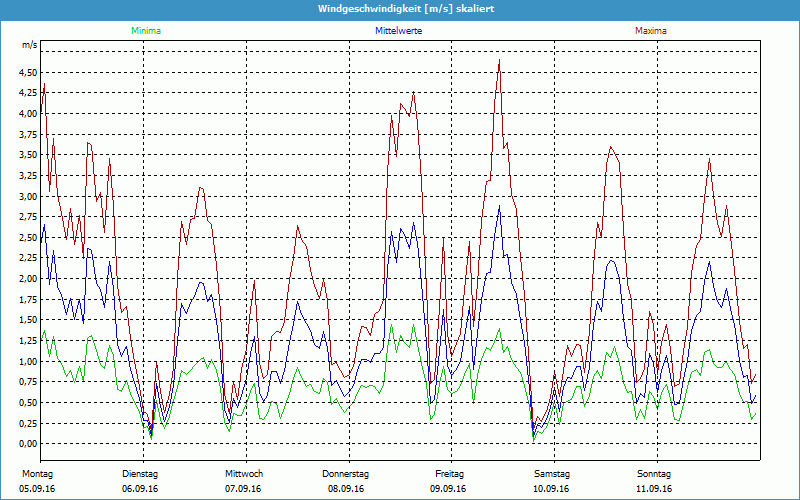Screen dimensions: 800x500
Task: Click the date 10.09.16
Action: 551,489
